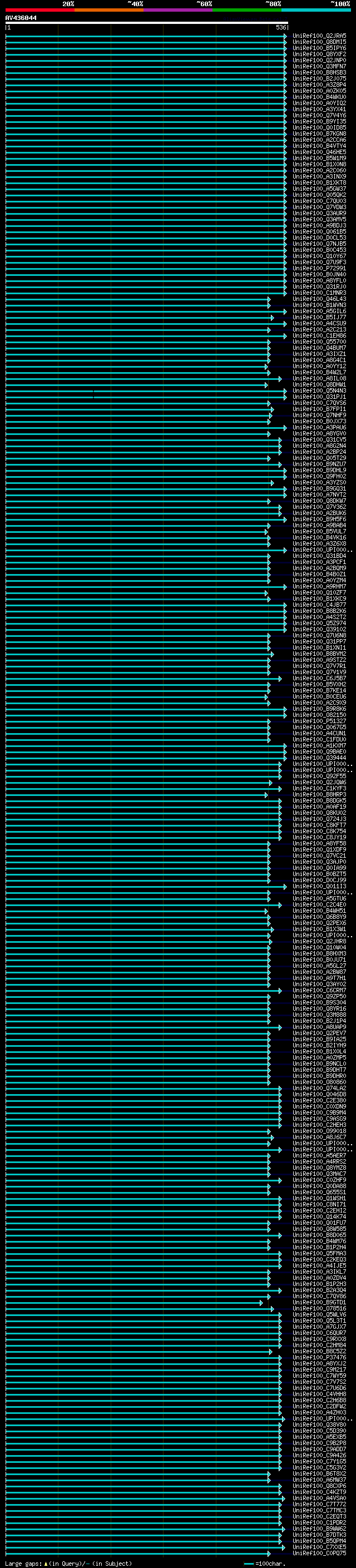Select label UniRef100_B8HRP3
The image size is (356, 1568).
pos(319,794)
